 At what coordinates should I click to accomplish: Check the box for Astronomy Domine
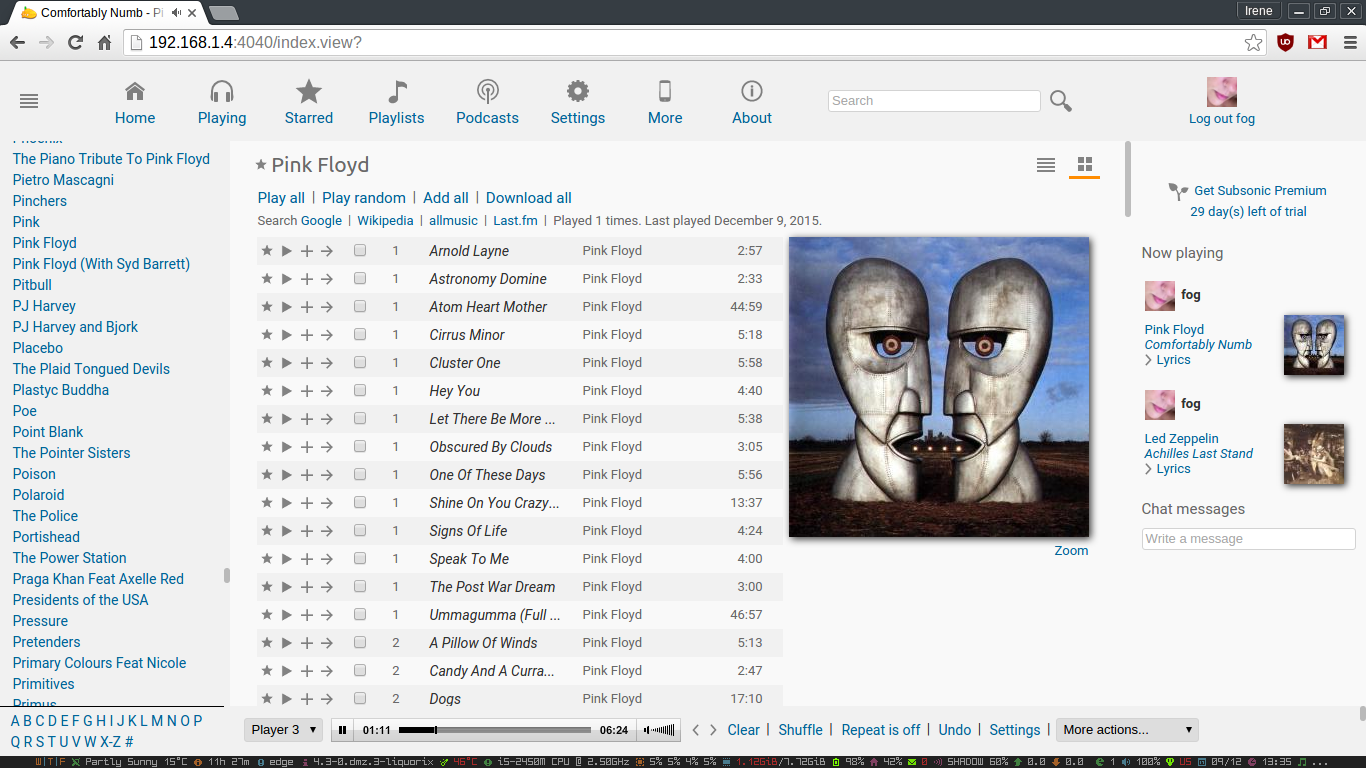(360, 279)
